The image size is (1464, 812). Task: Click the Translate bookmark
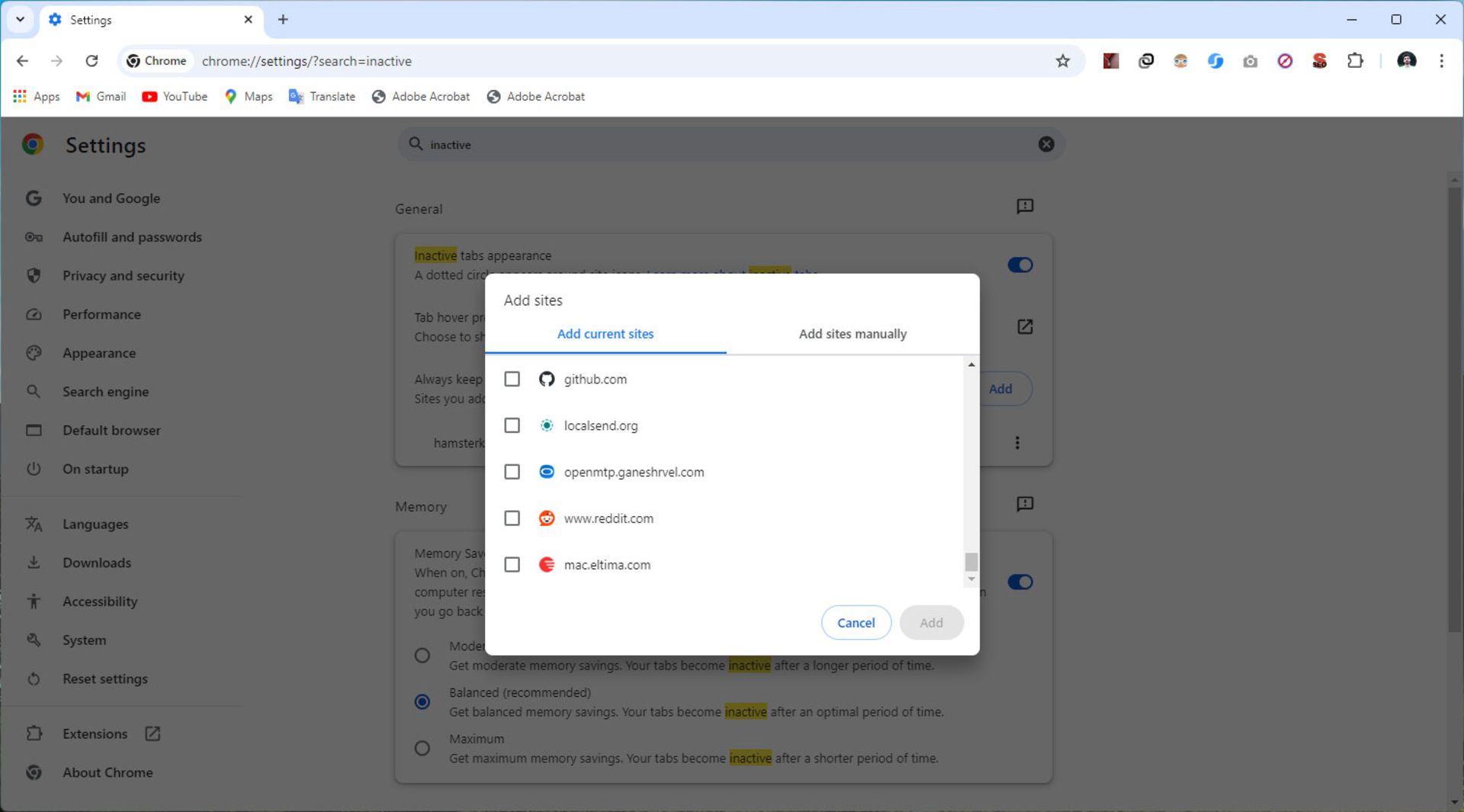tap(322, 97)
